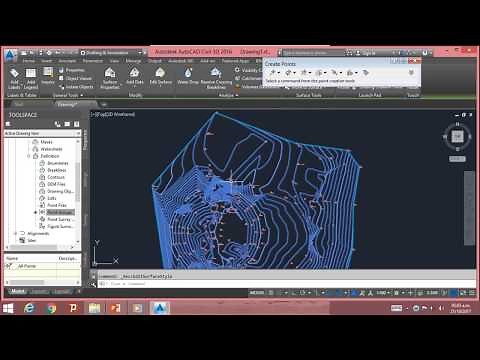Click the search help input field

[313, 53]
